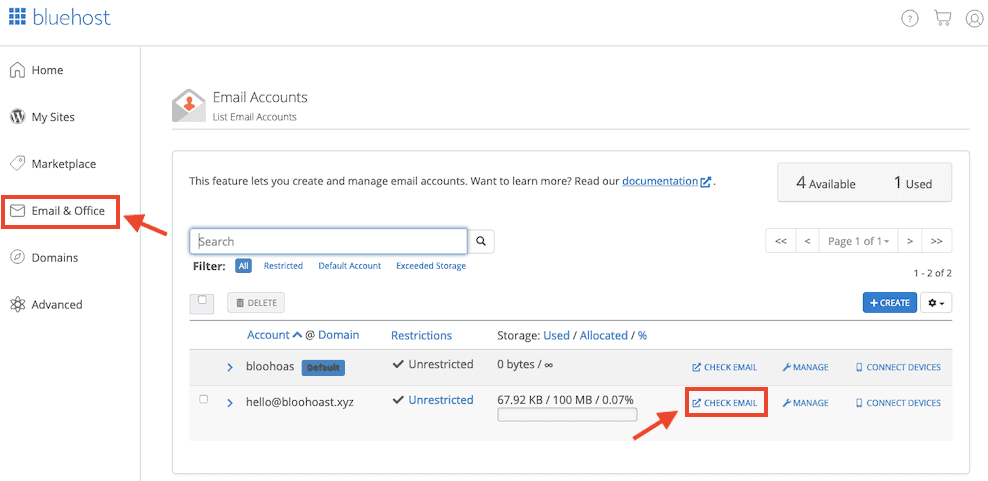This screenshot has height=481, width=988.
Task: Toggle the select-all checkbox
Action: 202,301
